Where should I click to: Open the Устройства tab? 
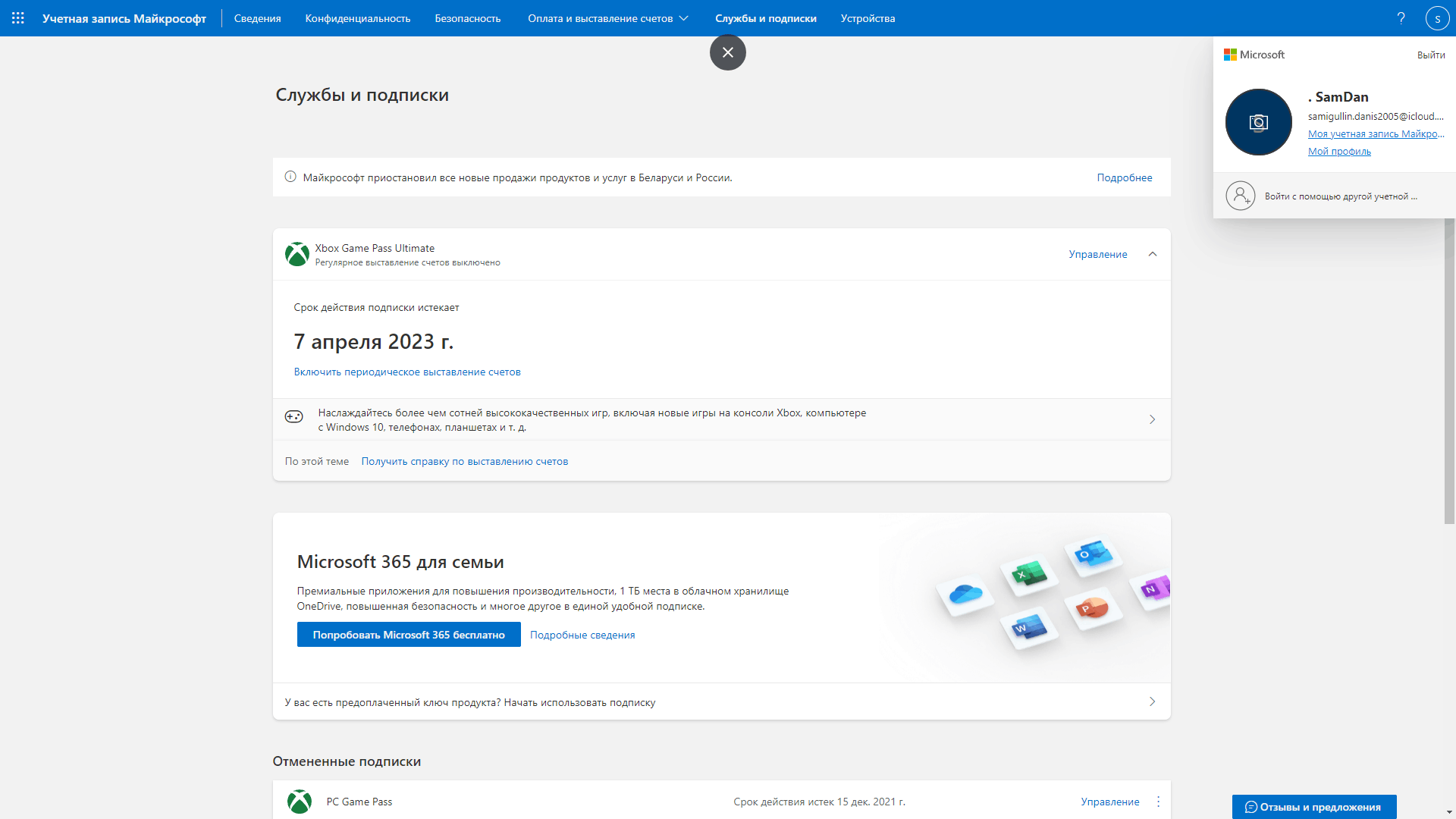868,18
